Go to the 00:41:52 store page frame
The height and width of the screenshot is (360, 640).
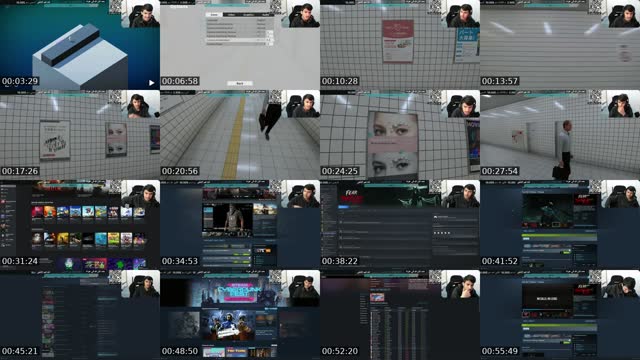560,225
